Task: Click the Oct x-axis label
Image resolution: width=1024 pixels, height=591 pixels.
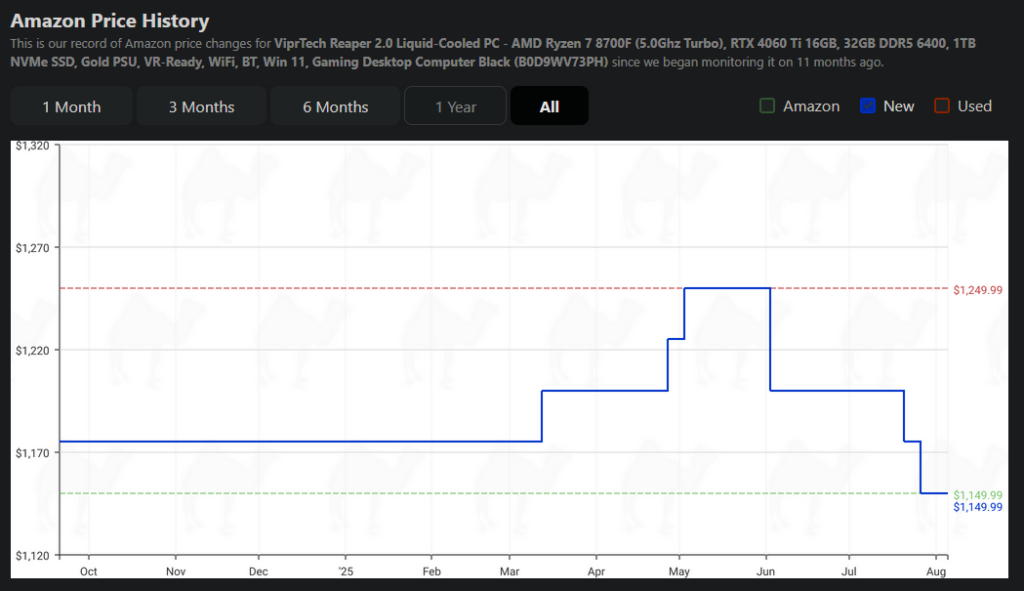Action: (88, 571)
